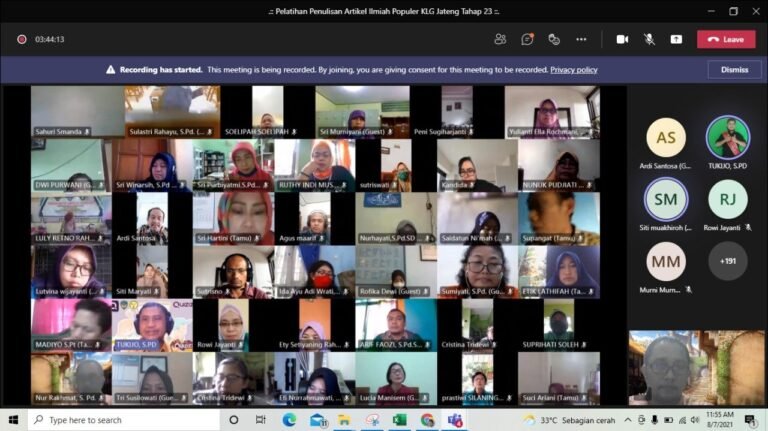This screenshot has width=768, height=431.
Task: Select Agus maarif video tile
Action: coord(315,218)
